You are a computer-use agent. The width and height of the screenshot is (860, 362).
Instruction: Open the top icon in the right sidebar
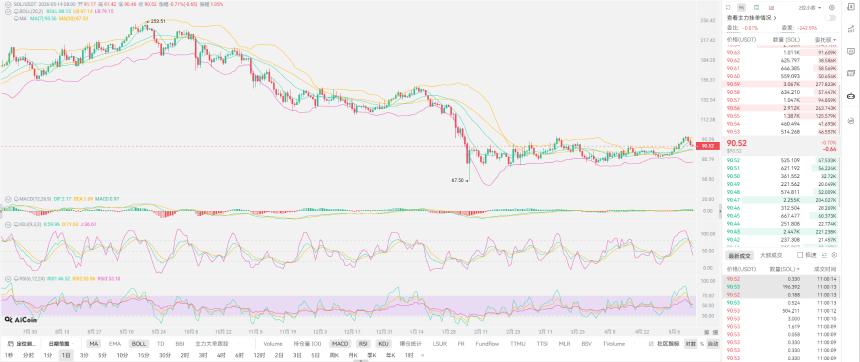[x=851, y=8]
